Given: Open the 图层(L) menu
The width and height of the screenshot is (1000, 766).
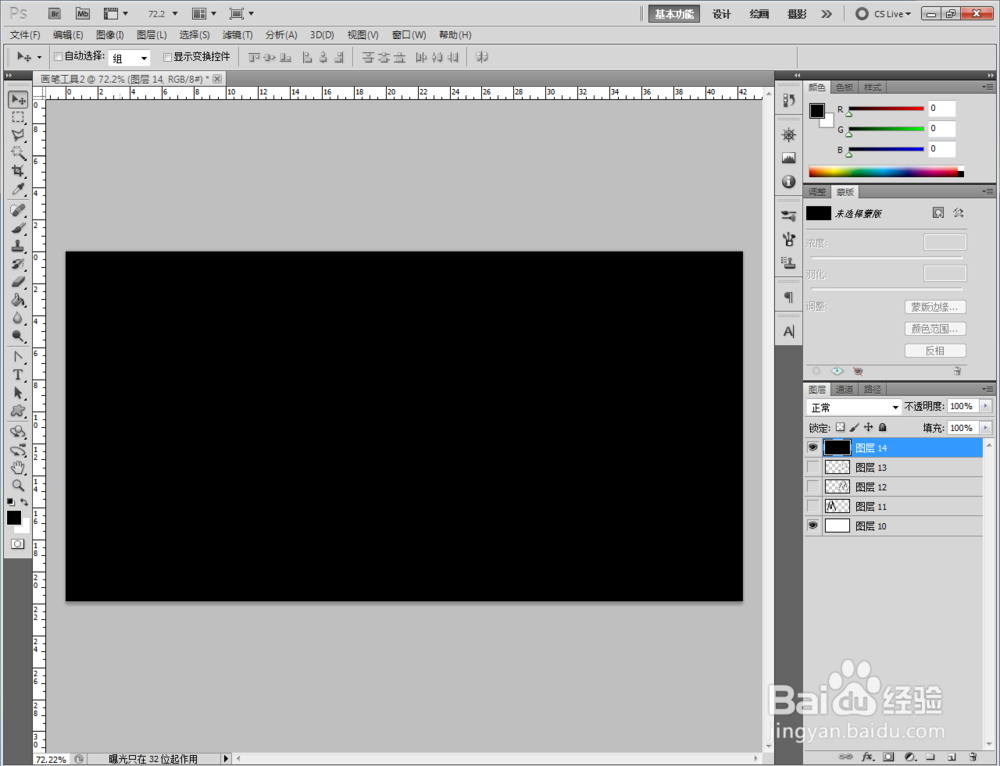Looking at the screenshot, I should [152, 35].
